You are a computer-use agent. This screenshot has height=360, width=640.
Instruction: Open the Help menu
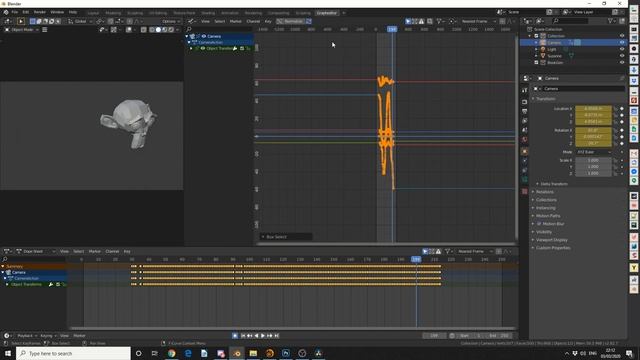[x=73, y=12]
